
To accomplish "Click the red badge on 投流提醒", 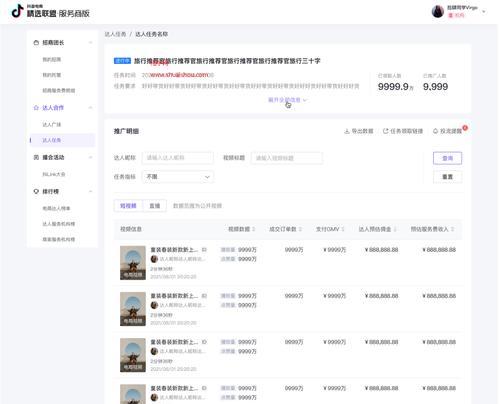I will click(465, 128).
